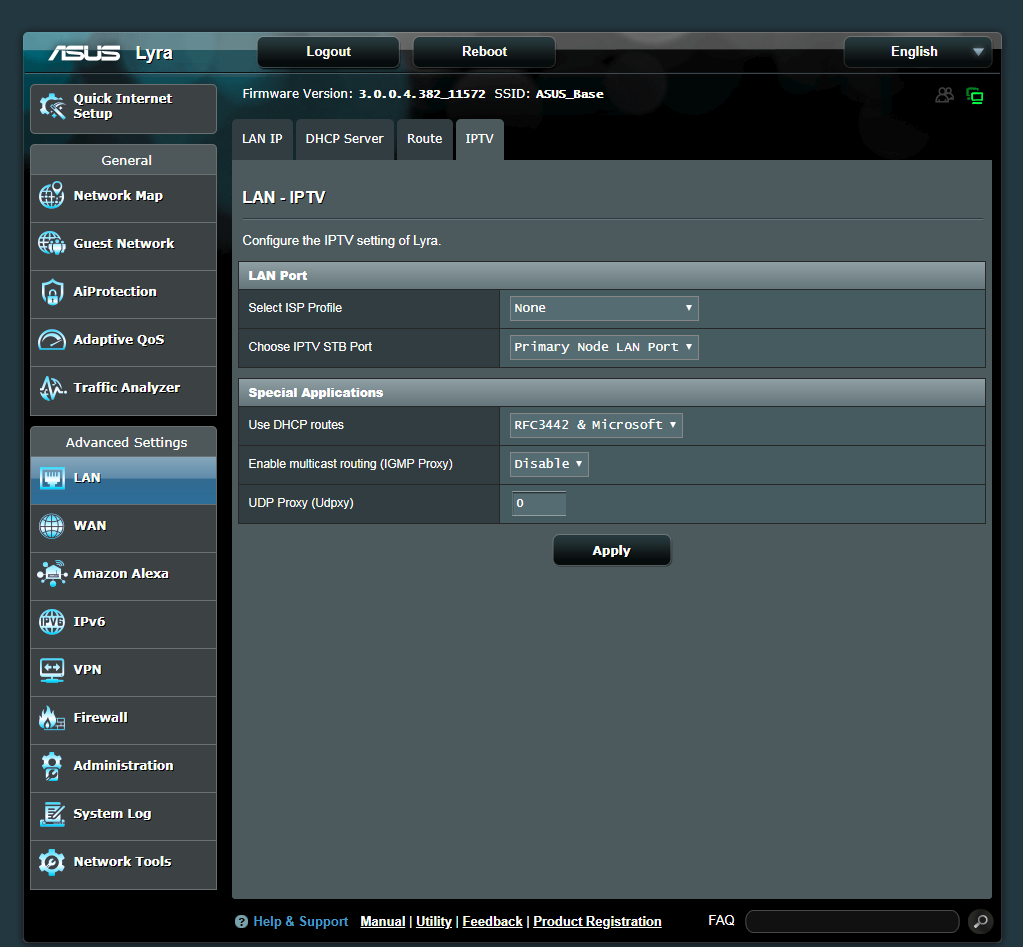This screenshot has width=1023, height=947.
Task: Open the Choose IPTV STB Port dropdown
Action: point(603,347)
